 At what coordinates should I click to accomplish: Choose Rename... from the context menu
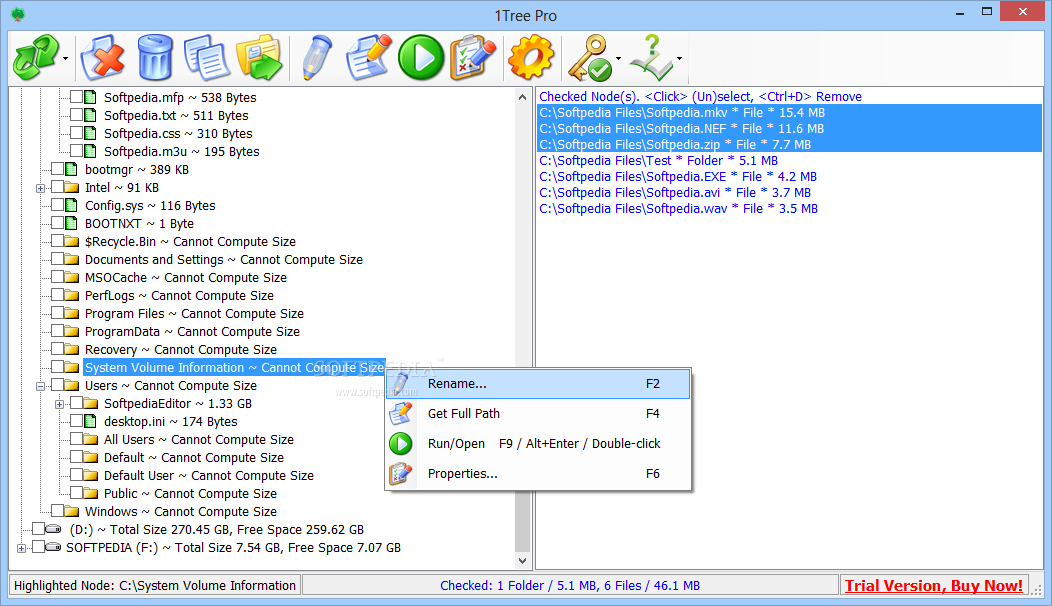click(x=538, y=384)
